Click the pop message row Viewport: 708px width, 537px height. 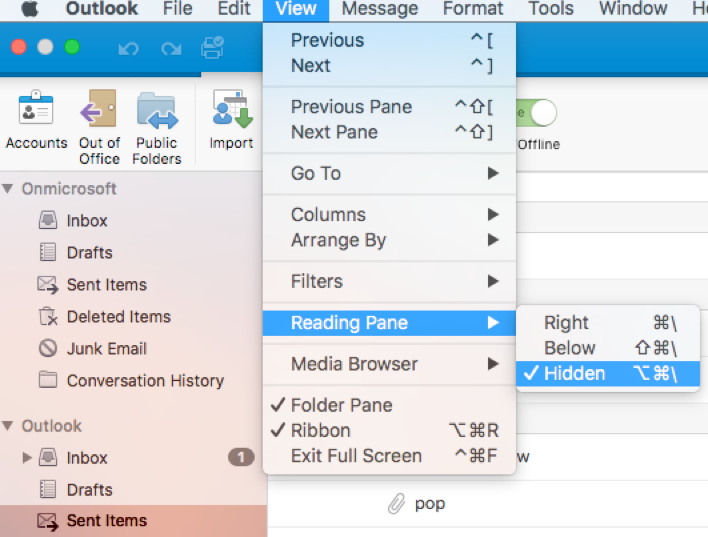(x=488, y=504)
